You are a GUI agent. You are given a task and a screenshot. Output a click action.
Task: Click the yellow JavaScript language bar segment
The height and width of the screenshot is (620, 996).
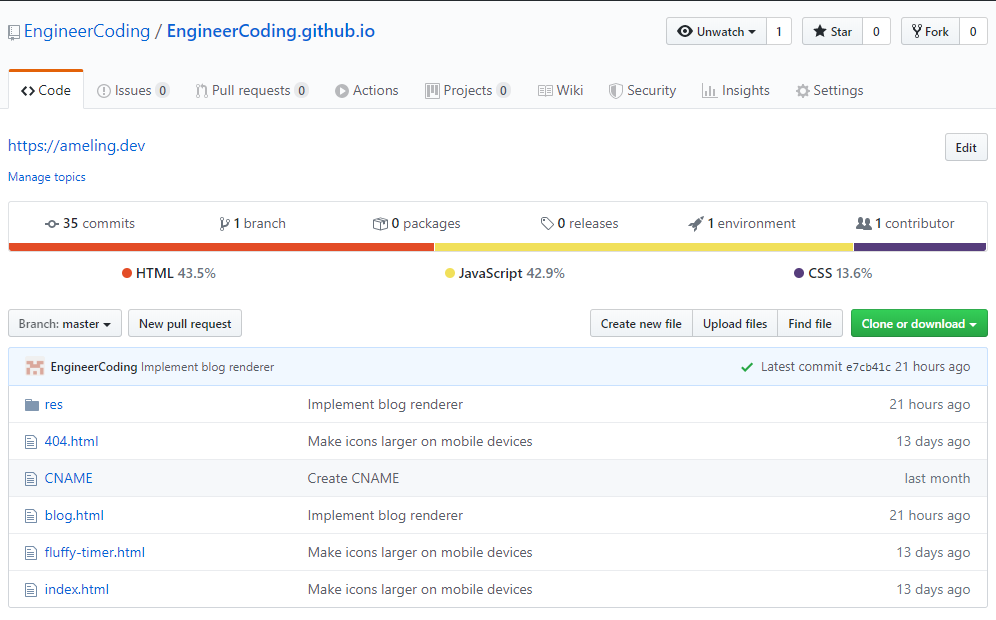643,247
